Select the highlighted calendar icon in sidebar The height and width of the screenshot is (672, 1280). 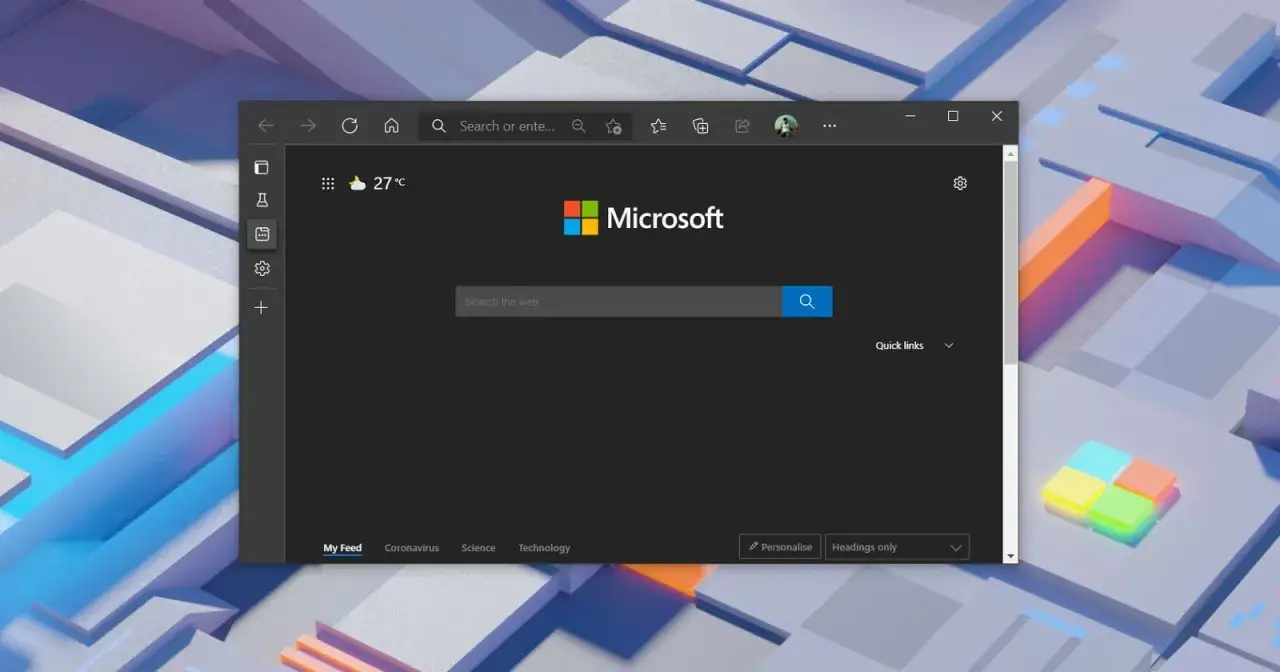coord(262,234)
